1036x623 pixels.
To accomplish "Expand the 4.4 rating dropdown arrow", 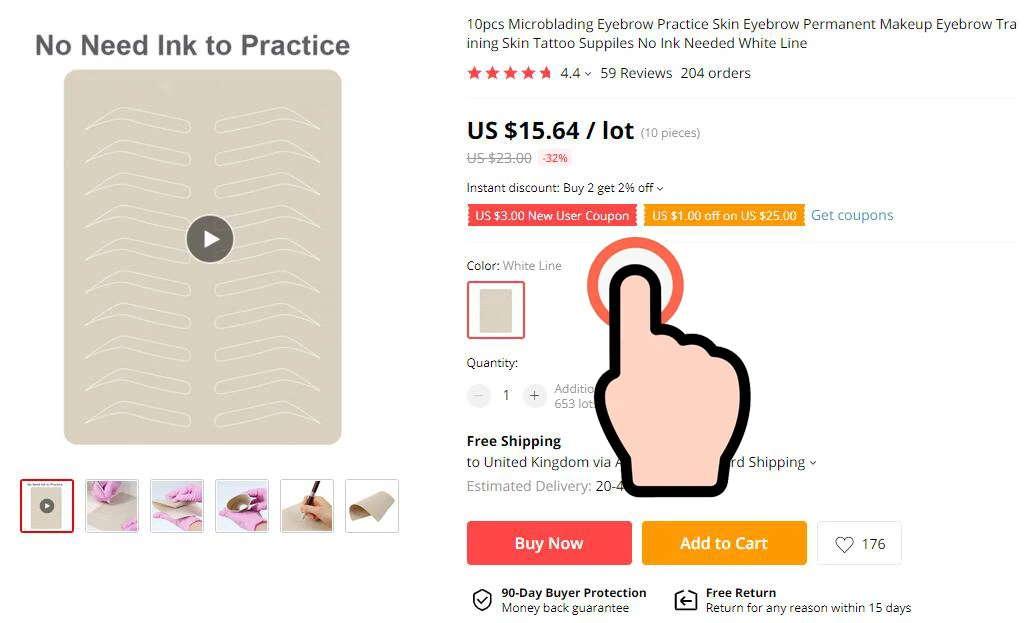I will [588, 74].
